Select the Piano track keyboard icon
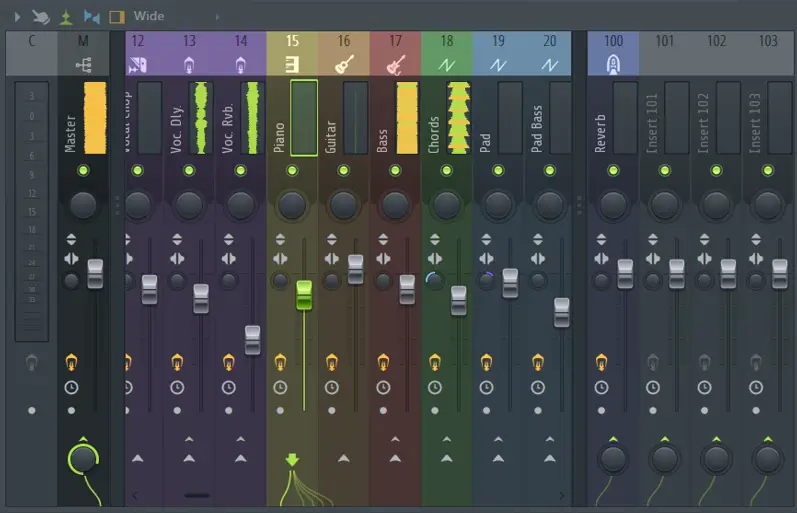Image resolution: width=797 pixels, height=513 pixels. click(292, 65)
